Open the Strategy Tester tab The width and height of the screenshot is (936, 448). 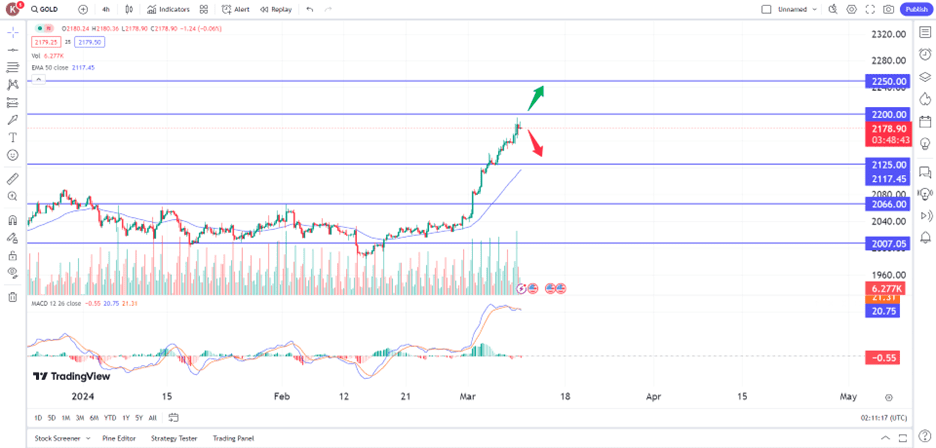tap(174, 438)
